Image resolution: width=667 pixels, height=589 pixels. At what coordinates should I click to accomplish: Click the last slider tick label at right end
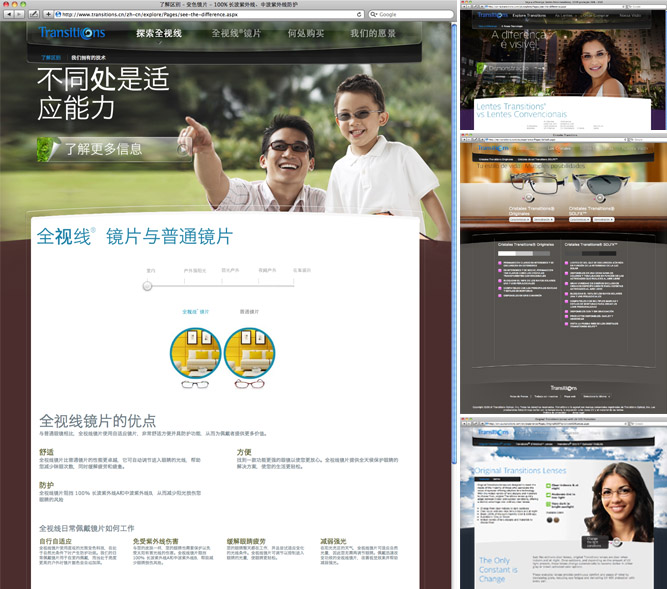[302, 270]
